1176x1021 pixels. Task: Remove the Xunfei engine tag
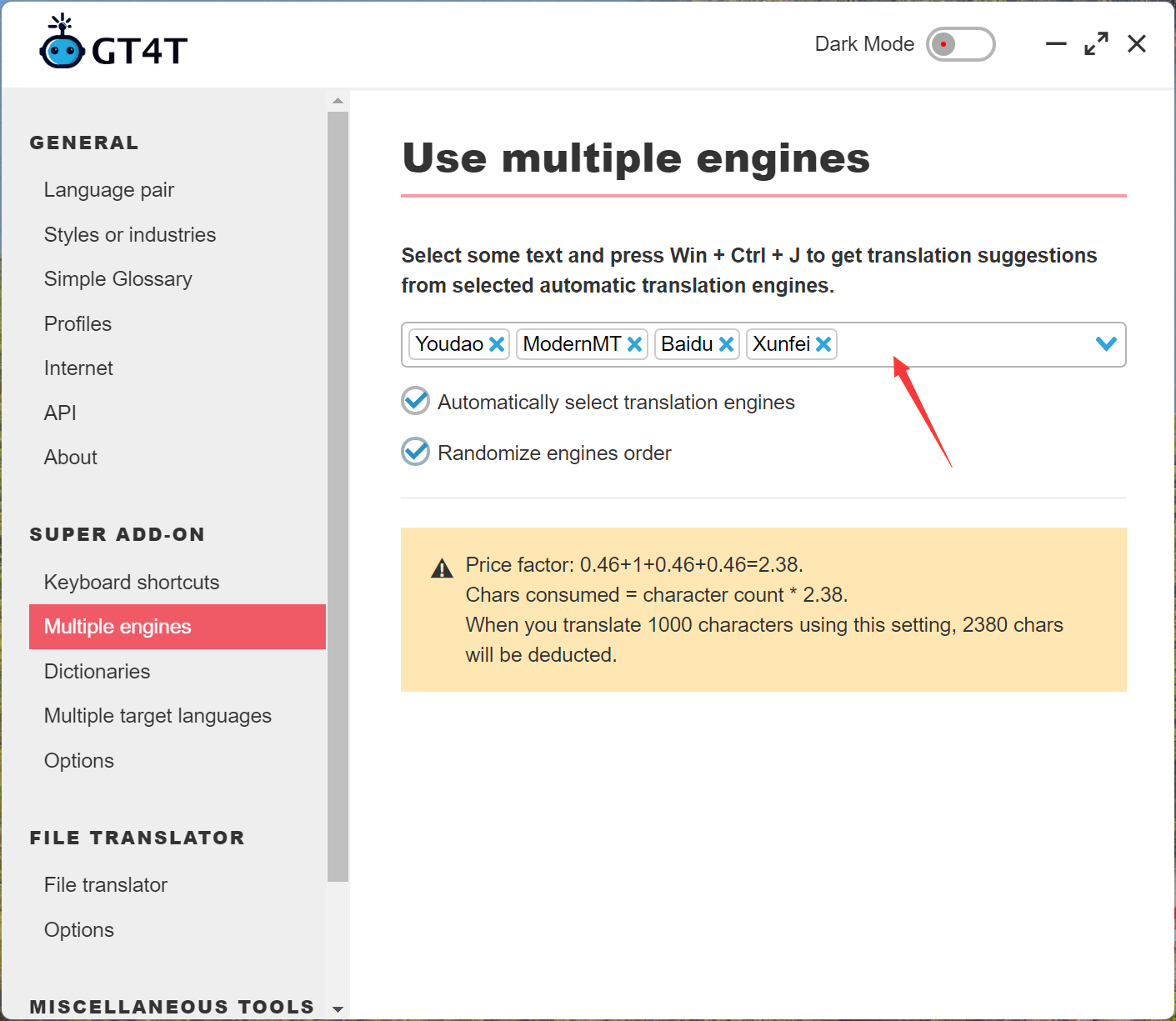coord(823,344)
